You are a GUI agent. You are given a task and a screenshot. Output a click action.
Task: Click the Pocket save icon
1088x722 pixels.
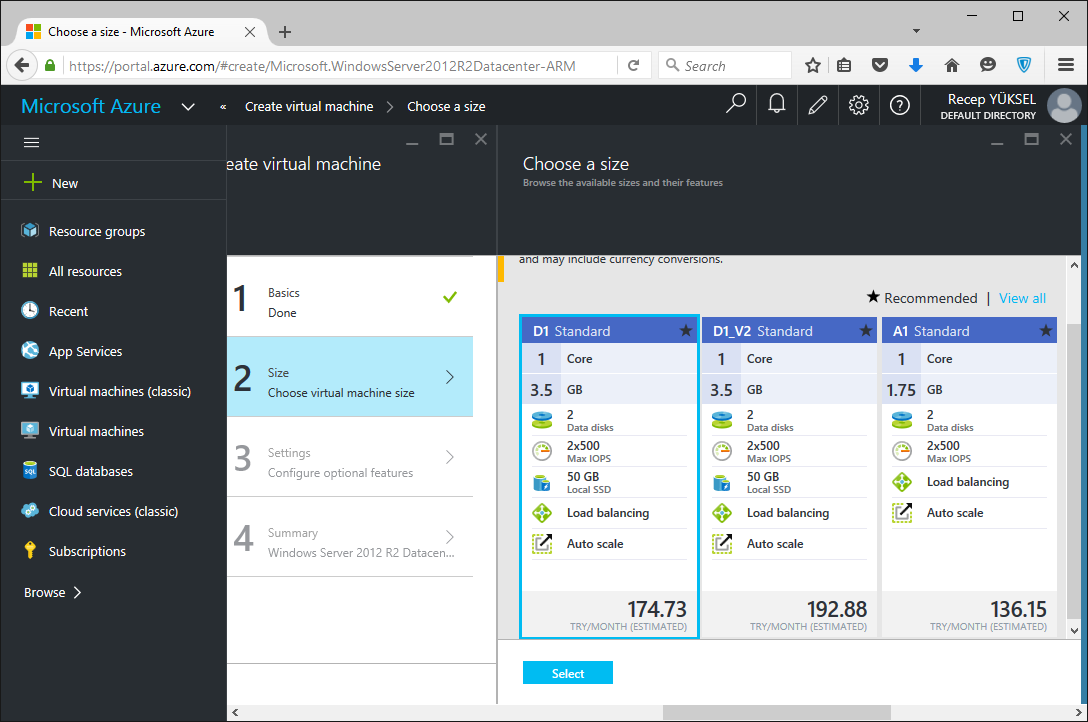(880, 65)
